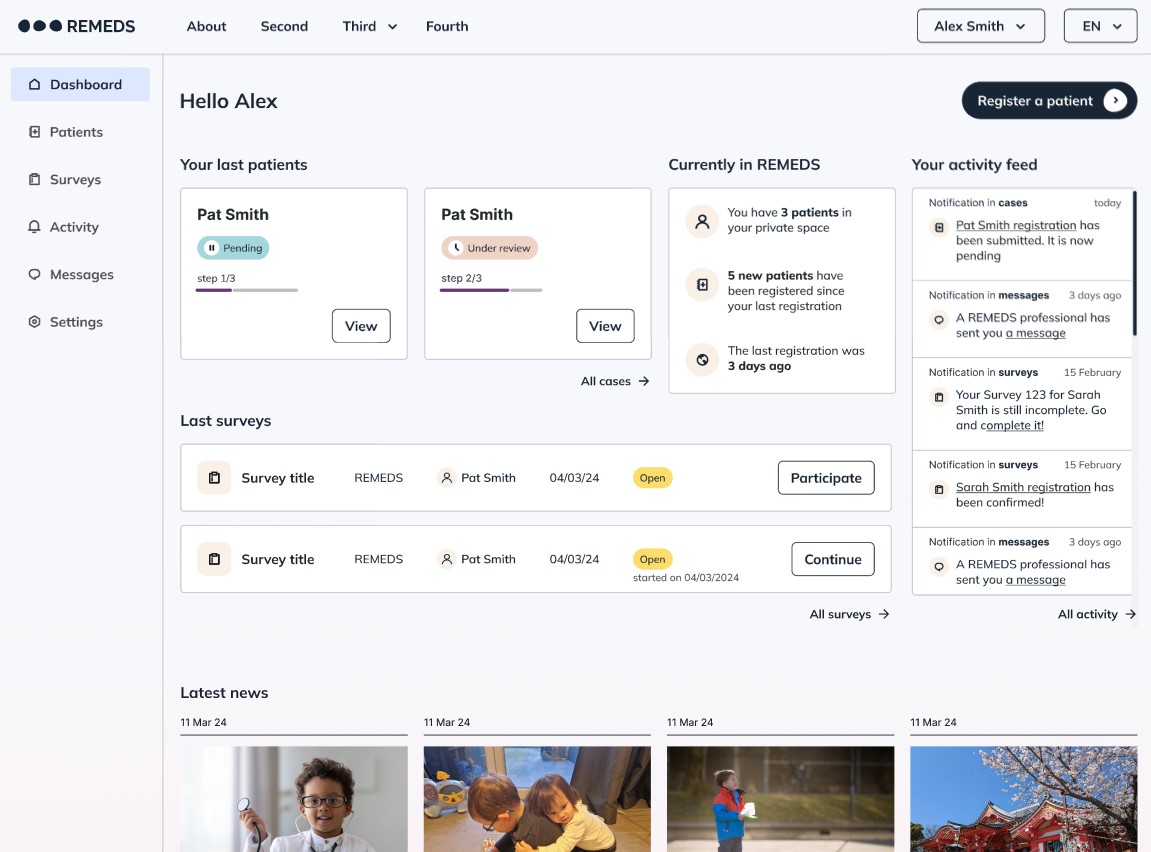The image size is (1151, 852).
Task: Click the Dashboard home icon in sidebar
Action: [35, 85]
